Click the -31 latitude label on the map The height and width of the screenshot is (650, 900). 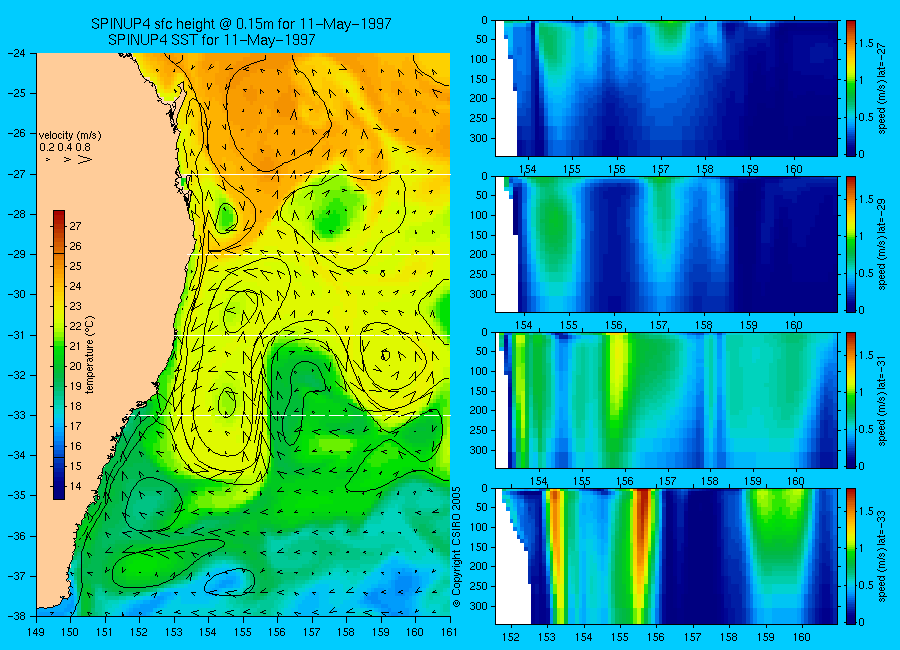[17, 335]
